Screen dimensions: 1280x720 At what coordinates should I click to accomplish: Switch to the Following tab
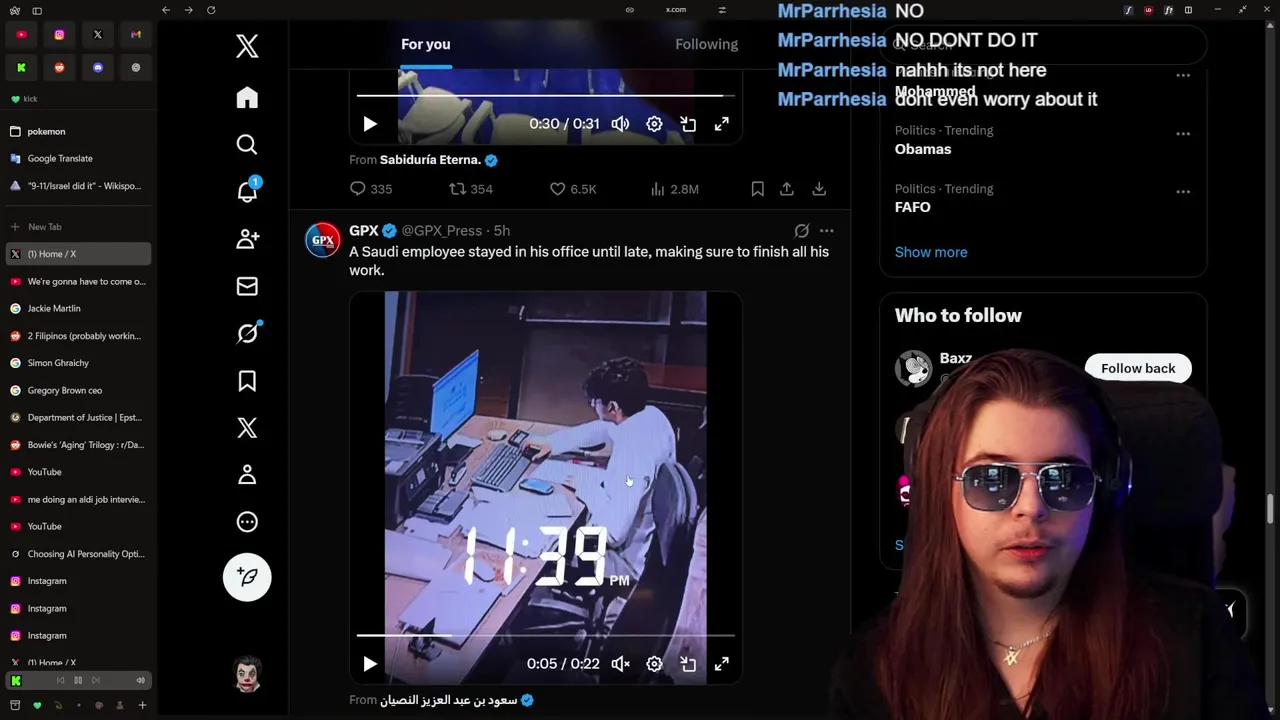(706, 44)
